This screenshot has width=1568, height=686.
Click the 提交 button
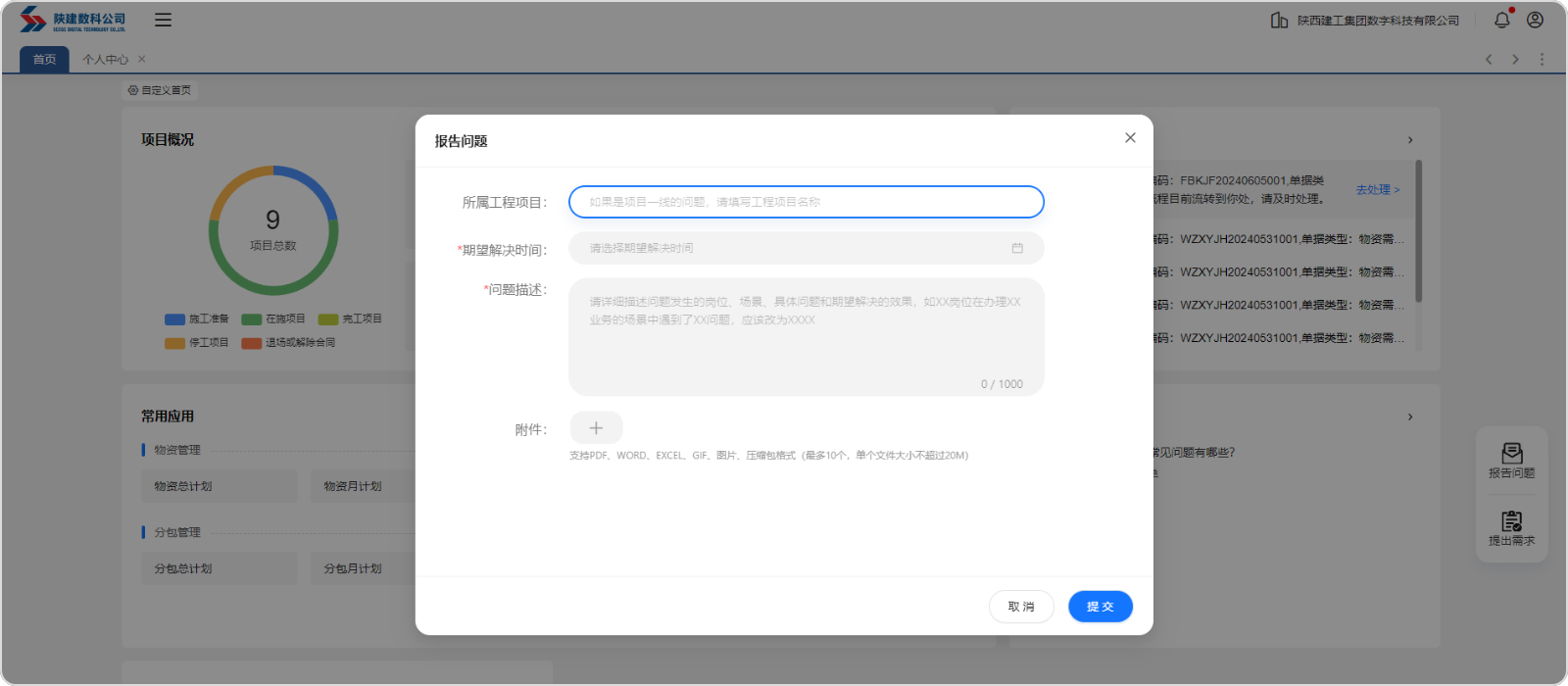(1100, 607)
